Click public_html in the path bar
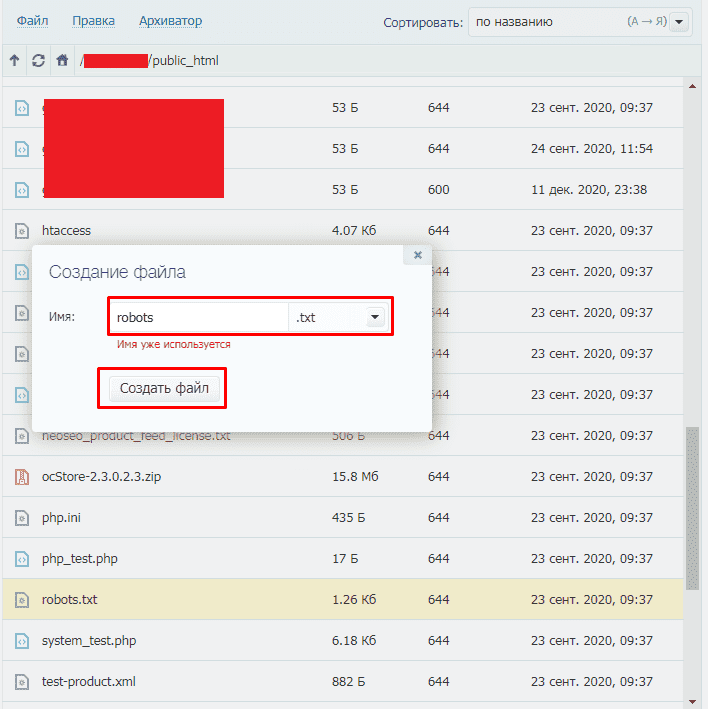This screenshot has height=709, width=708. point(185,61)
